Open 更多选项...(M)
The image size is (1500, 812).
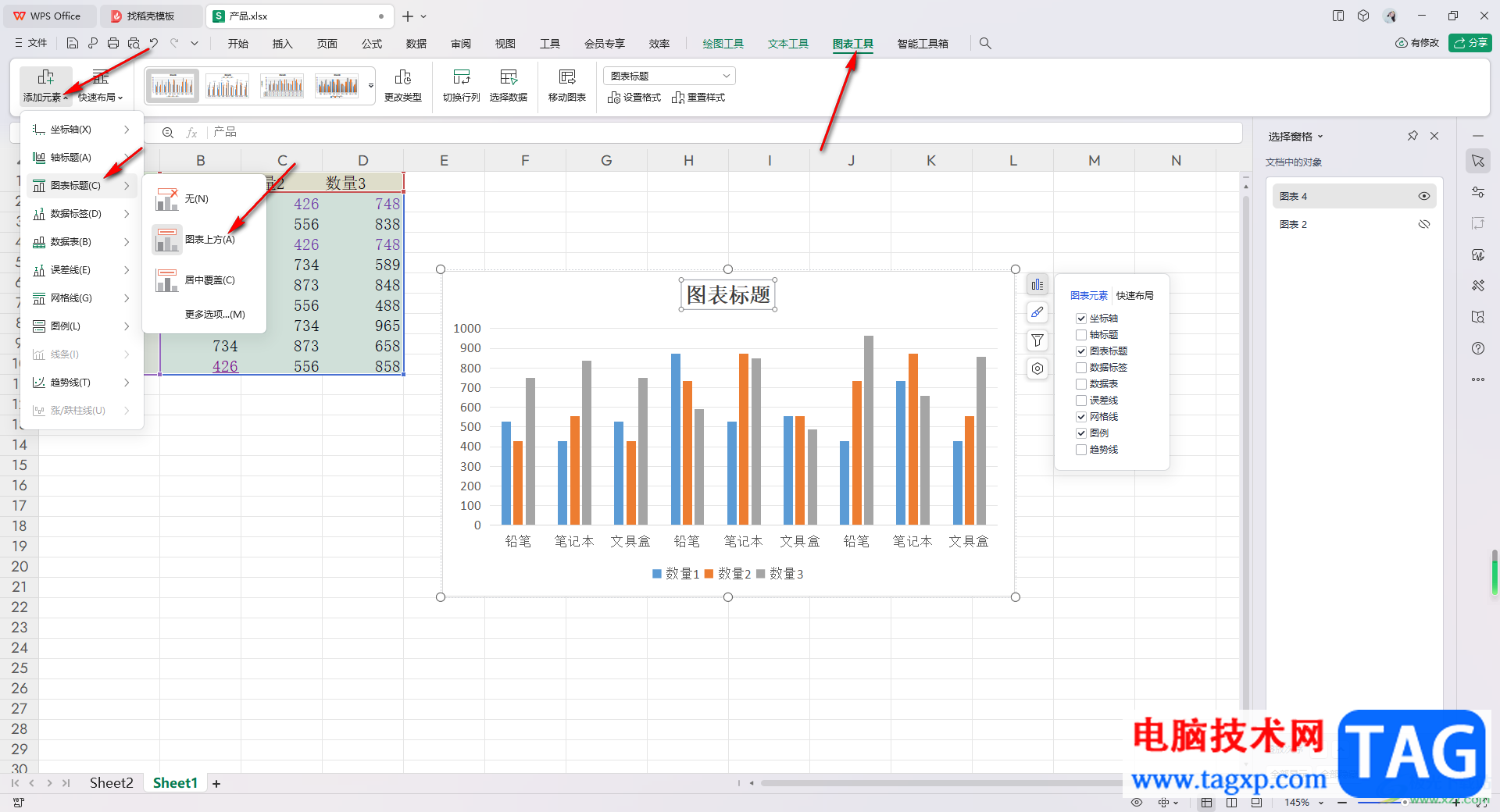(x=215, y=315)
